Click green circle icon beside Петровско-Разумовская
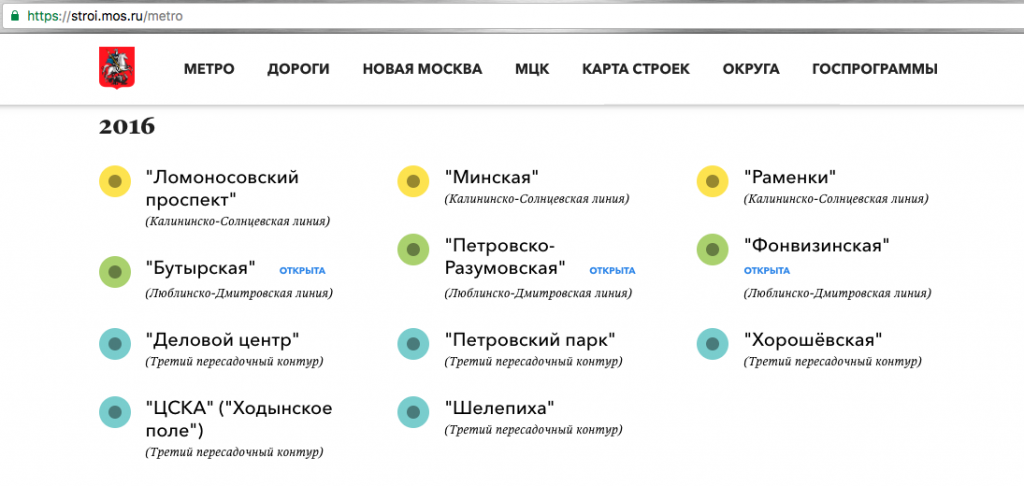The width and height of the screenshot is (1024, 486). (413, 250)
